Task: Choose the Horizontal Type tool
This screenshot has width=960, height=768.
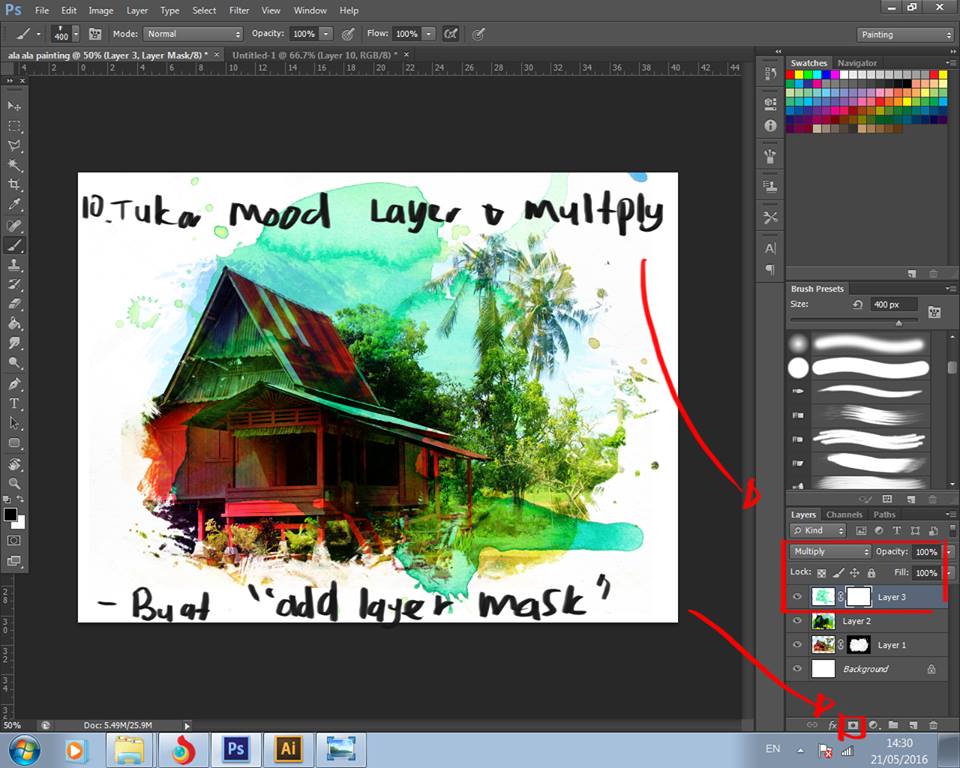Action: [x=14, y=403]
